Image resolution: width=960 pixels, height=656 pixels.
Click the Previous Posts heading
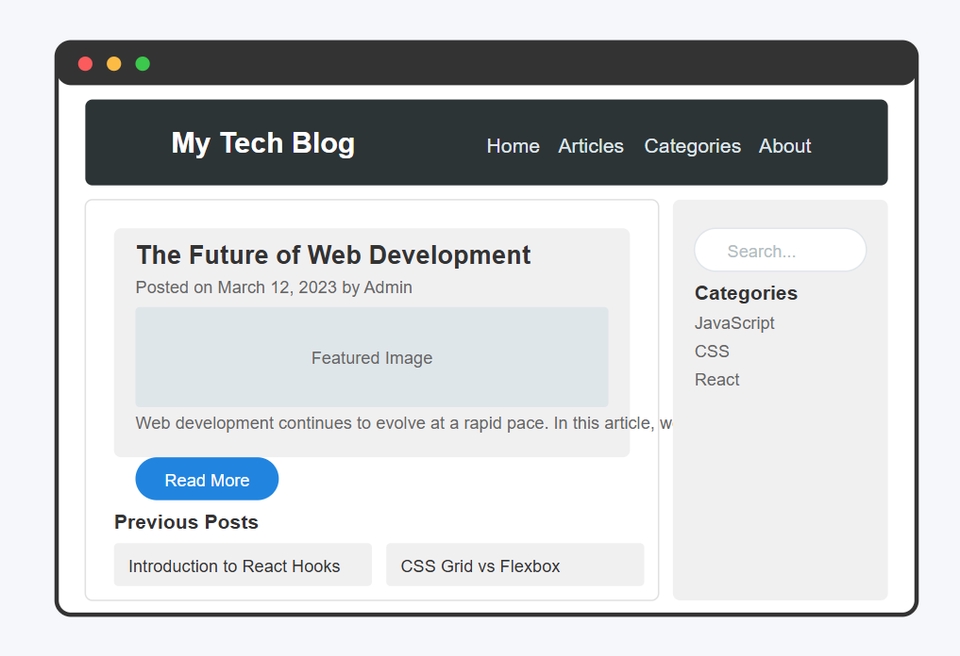click(186, 522)
